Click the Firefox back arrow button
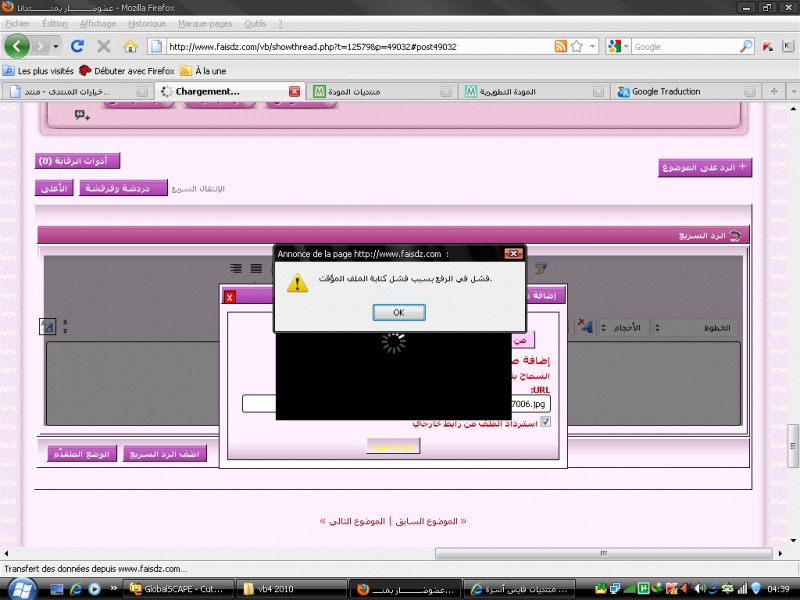The image size is (800, 600). [x=17, y=46]
